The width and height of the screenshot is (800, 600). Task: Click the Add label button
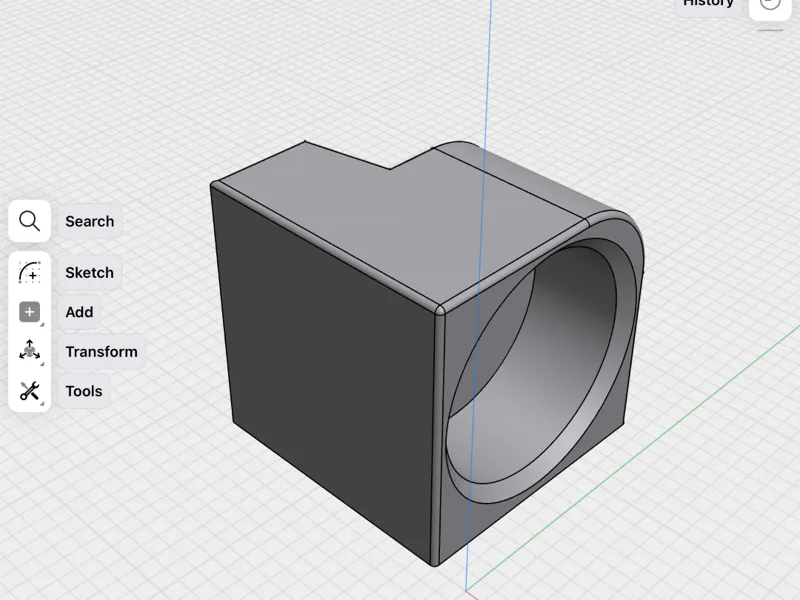click(79, 312)
